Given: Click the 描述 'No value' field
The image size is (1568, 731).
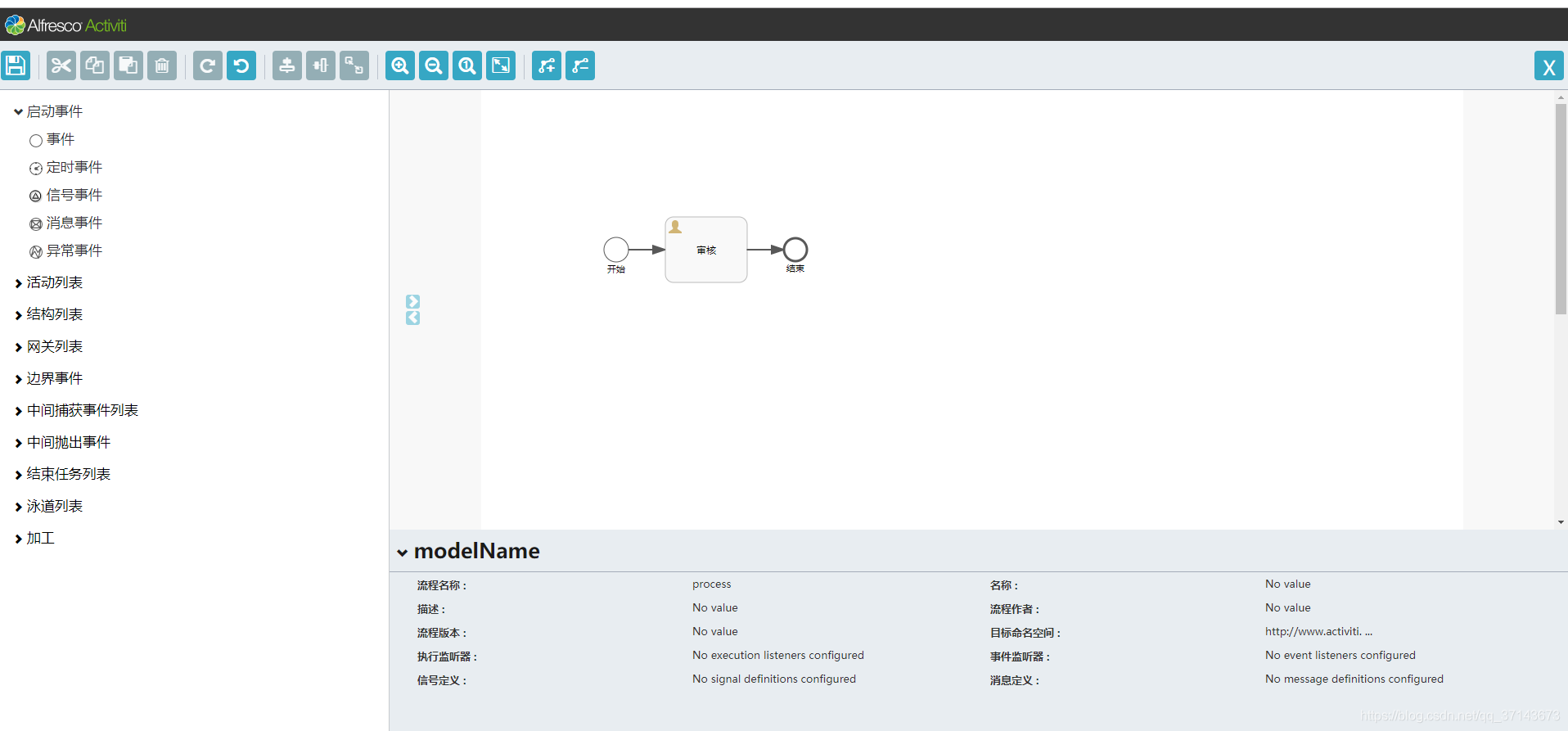Looking at the screenshot, I should coord(715,608).
